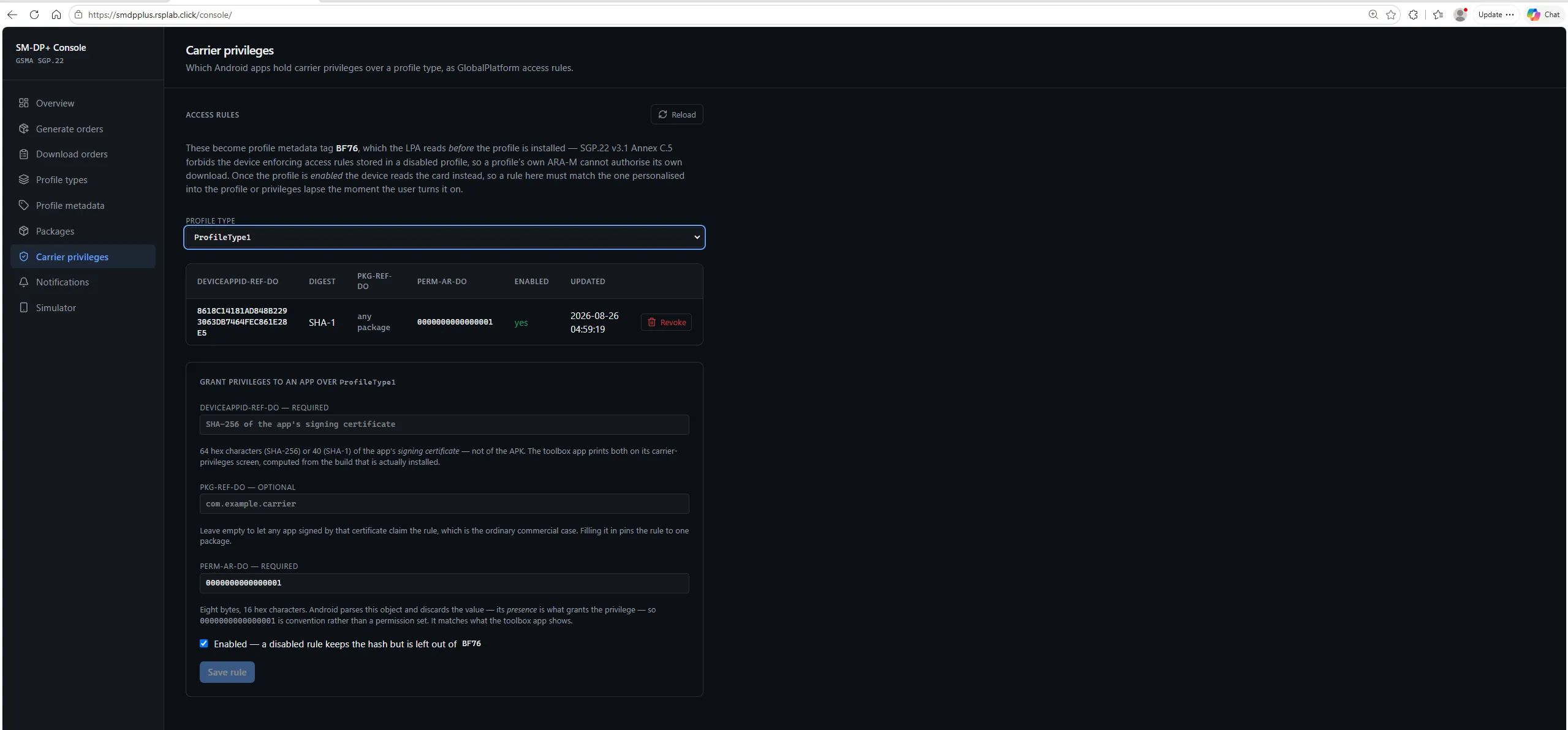Image resolution: width=1568 pixels, height=730 pixels.
Task: Open the browser extensions puzzle icon
Action: point(1413,15)
